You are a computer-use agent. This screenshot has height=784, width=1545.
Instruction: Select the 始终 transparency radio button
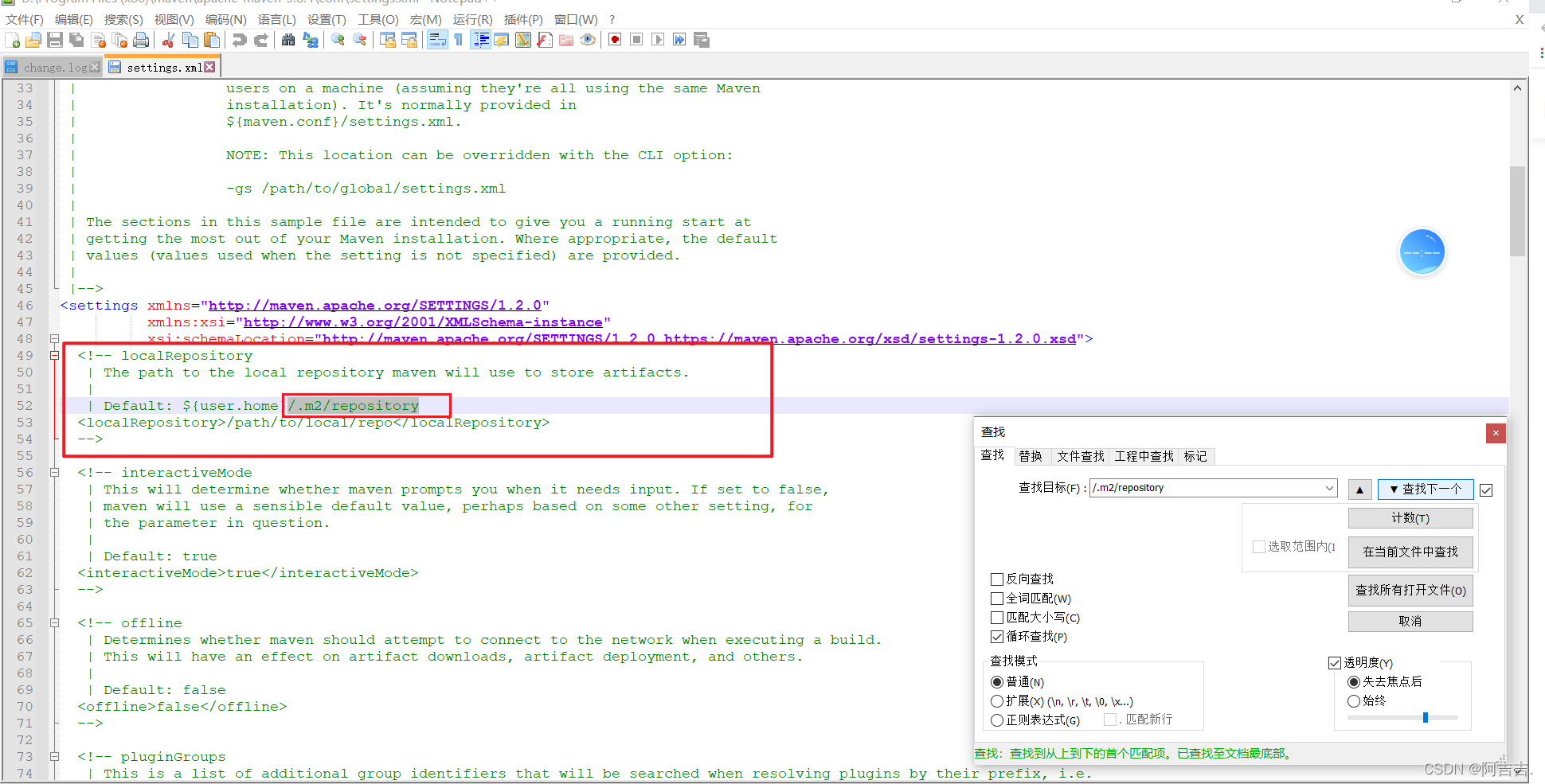(1354, 701)
